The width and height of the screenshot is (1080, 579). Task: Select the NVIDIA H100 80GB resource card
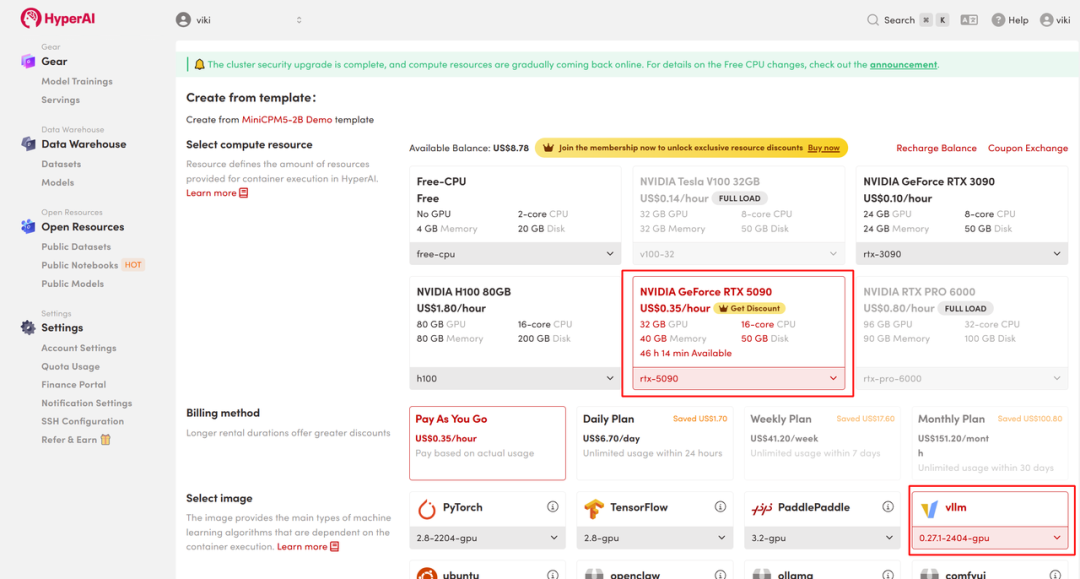[x=515, y=322]
